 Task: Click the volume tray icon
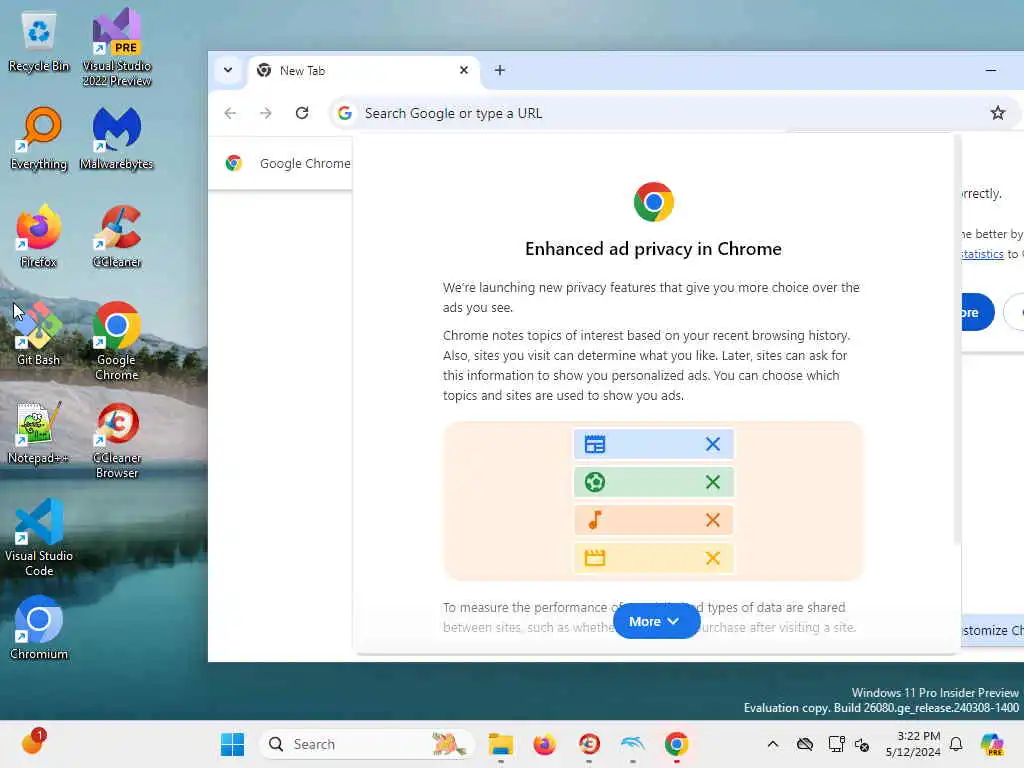coord(862,744)
